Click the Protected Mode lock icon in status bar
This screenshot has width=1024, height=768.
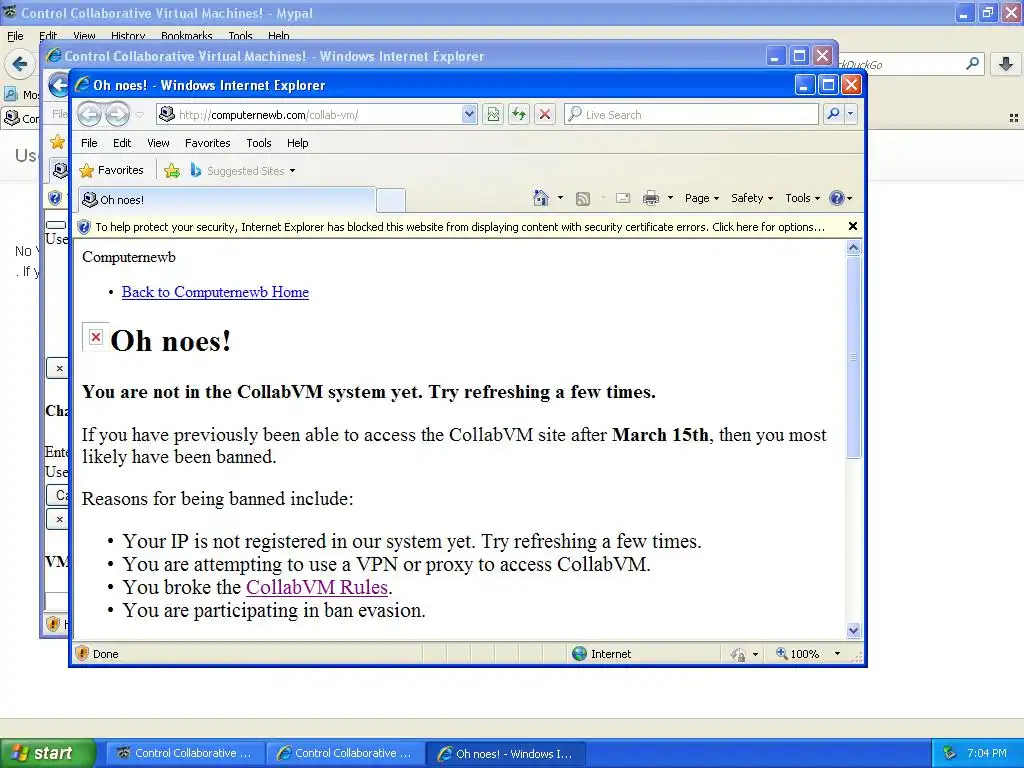coord(738,654)
